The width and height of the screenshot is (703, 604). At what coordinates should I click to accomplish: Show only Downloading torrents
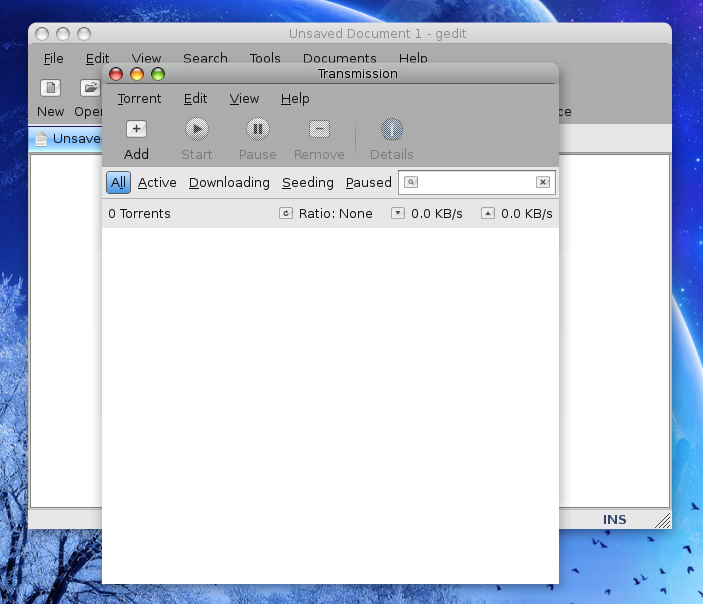click(x=229, y=183)
